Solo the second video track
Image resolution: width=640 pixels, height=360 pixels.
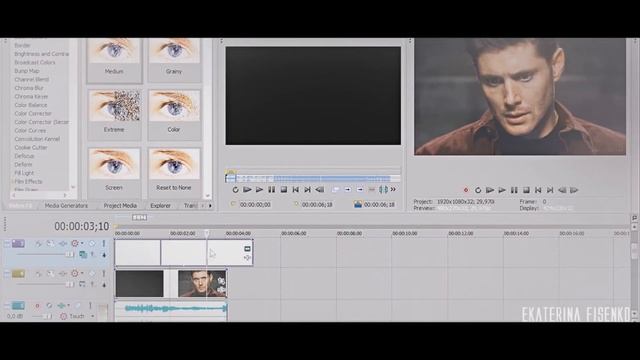[x=104, y=274]
